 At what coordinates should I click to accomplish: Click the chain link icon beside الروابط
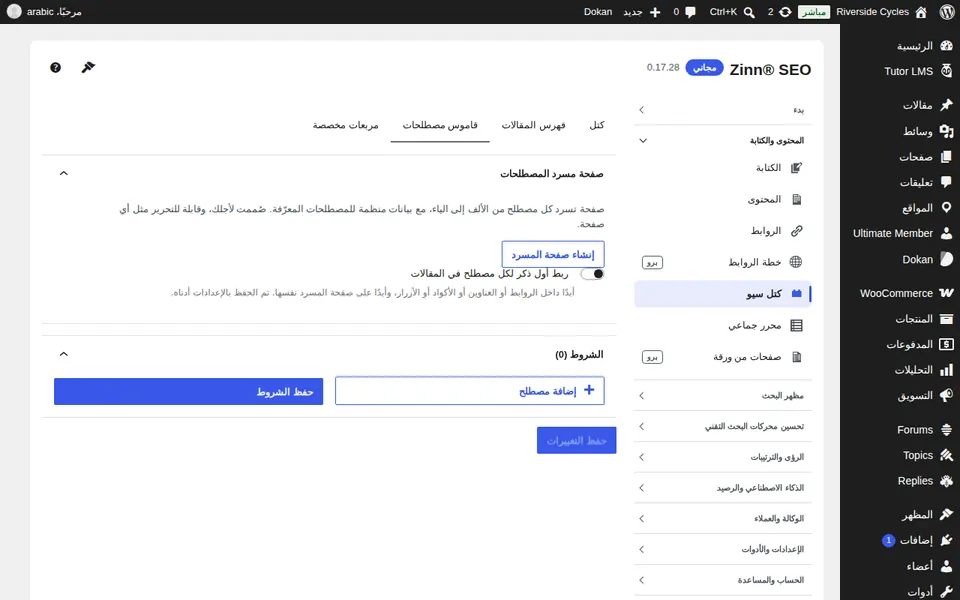[x=796, y=231]
